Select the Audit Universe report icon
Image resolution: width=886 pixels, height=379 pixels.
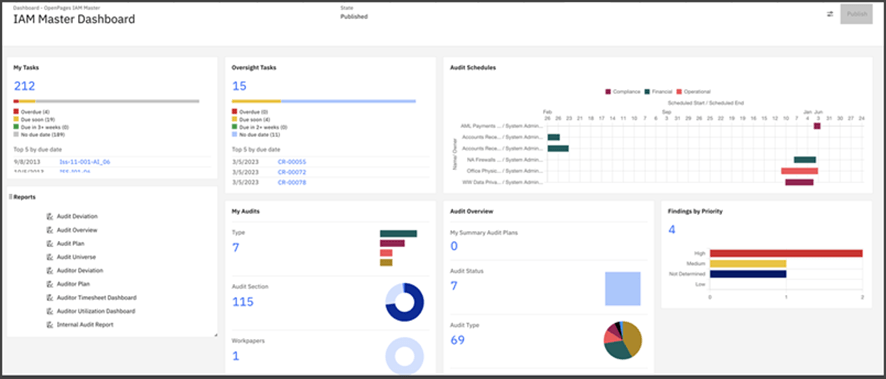coord(50,257)
